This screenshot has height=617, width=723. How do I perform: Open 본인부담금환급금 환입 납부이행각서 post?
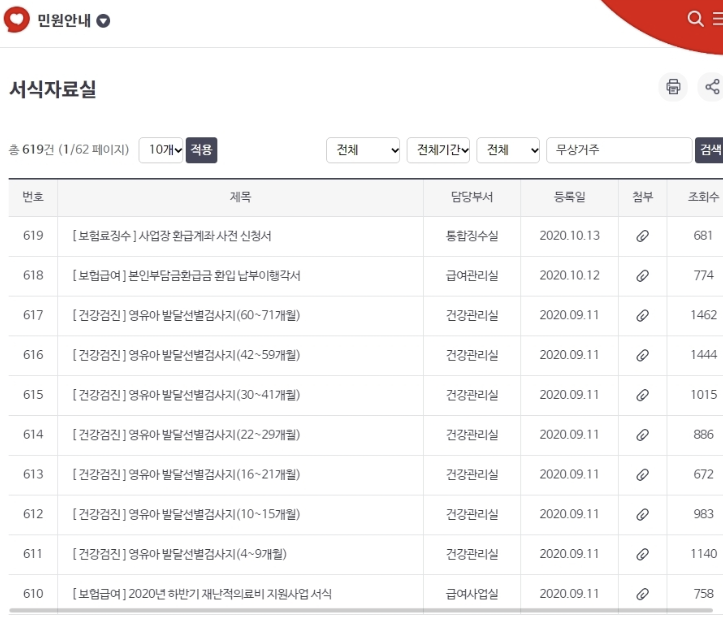click(186, 276)
